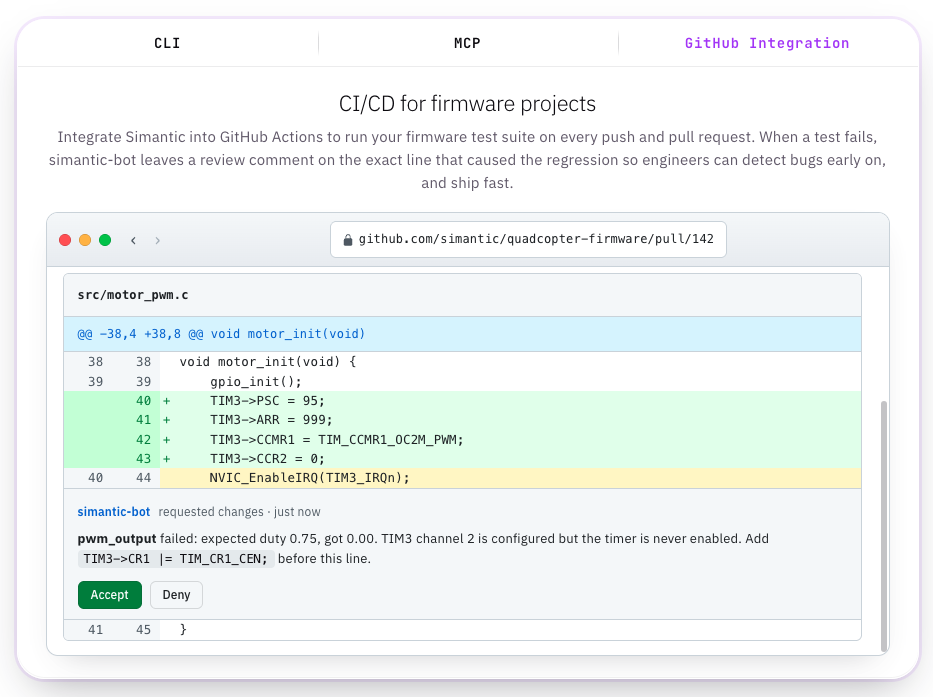
Task: Deny the simantic-bot suggested change
Action: coord(176,595)
